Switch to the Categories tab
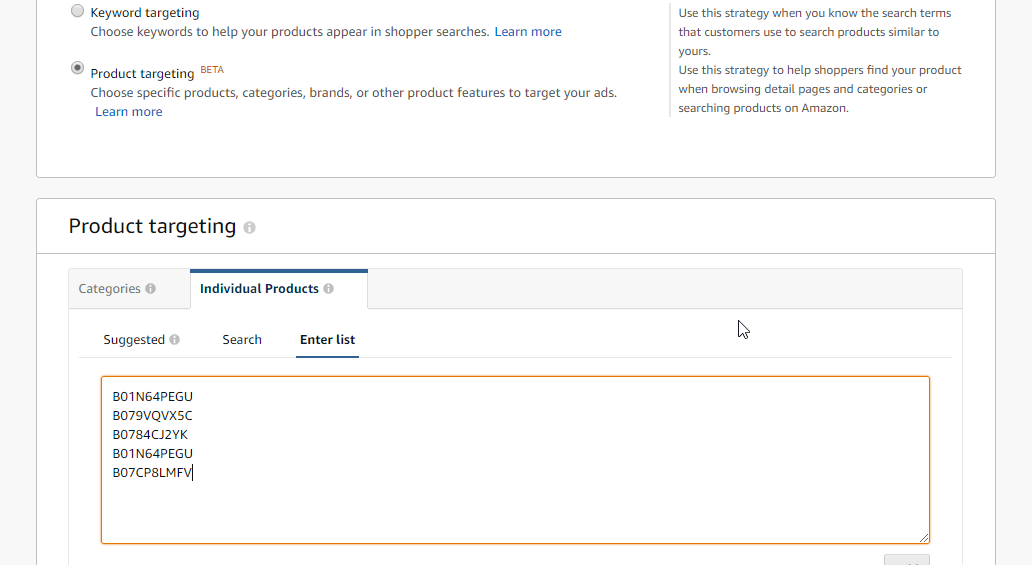 coord(110,289)
